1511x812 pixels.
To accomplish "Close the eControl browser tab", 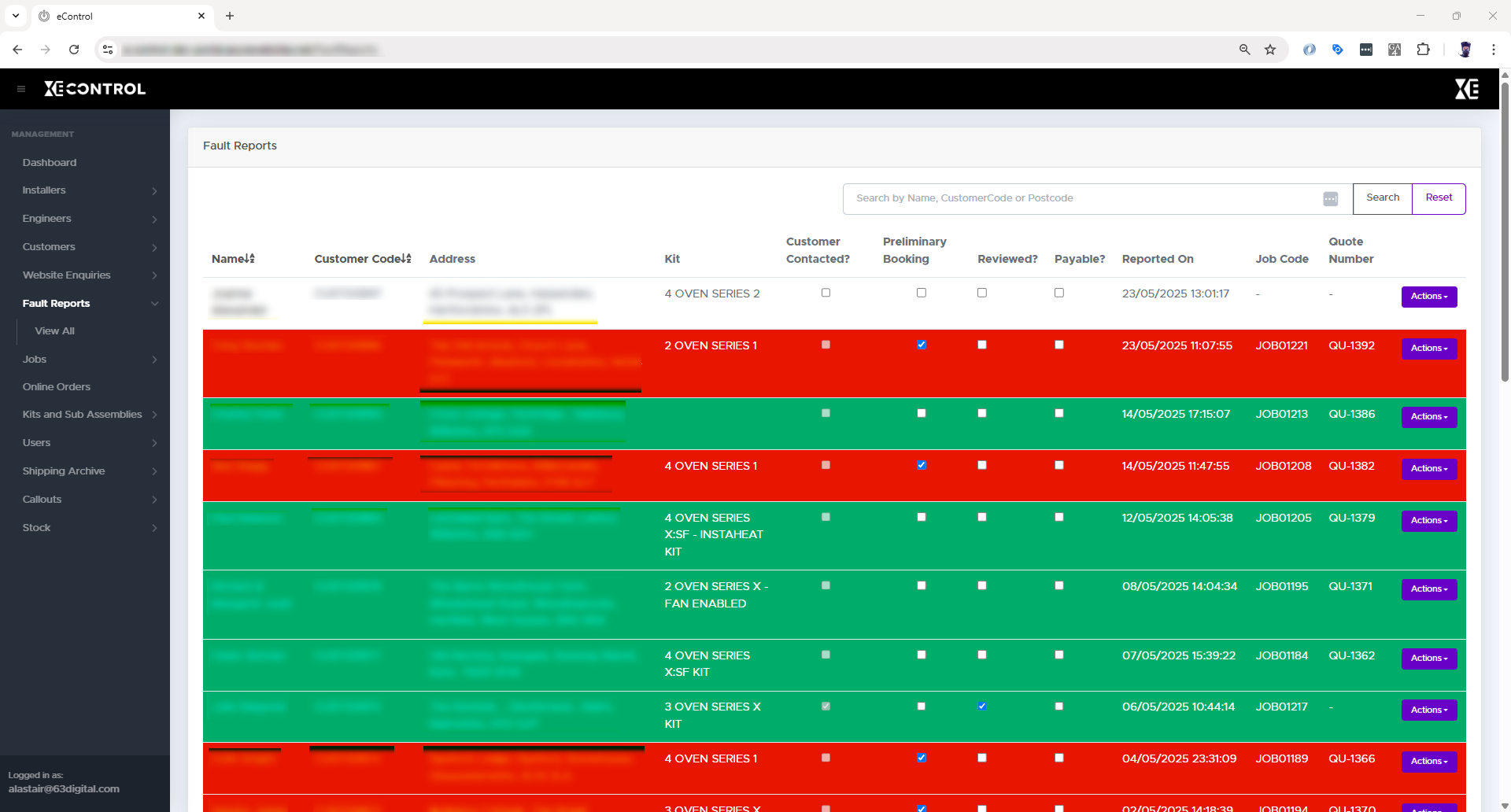I will (201, 16).
